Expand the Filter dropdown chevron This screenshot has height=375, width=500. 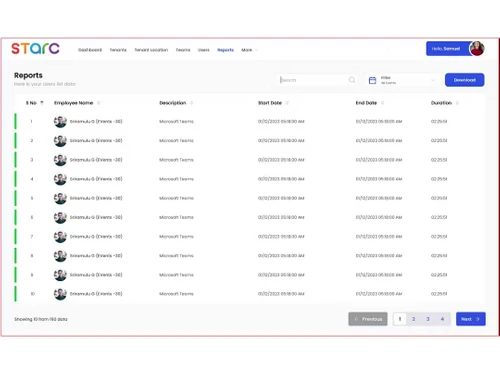pos(433,80)
